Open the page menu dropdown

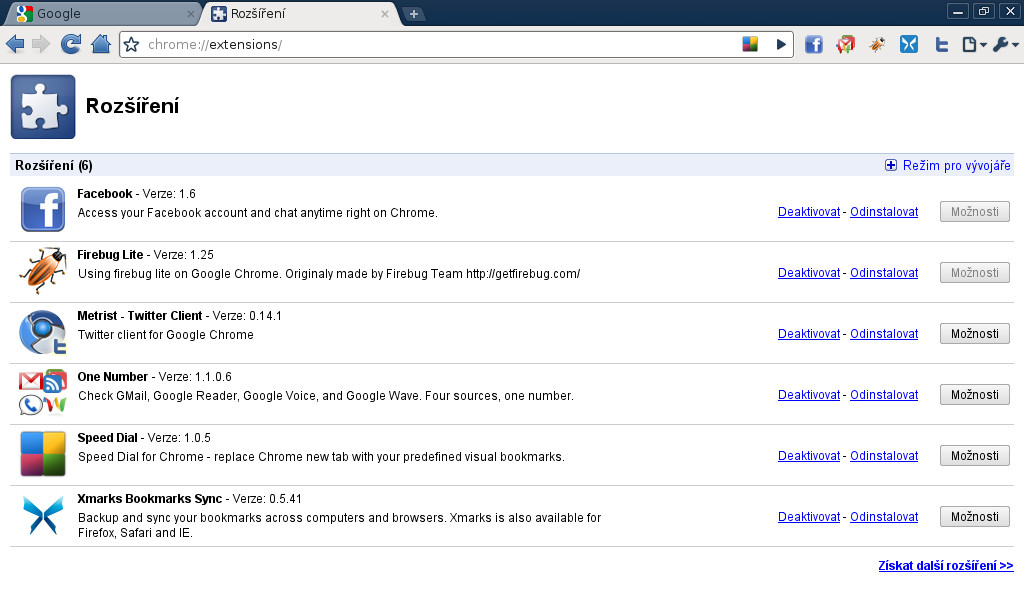[973, 45]
